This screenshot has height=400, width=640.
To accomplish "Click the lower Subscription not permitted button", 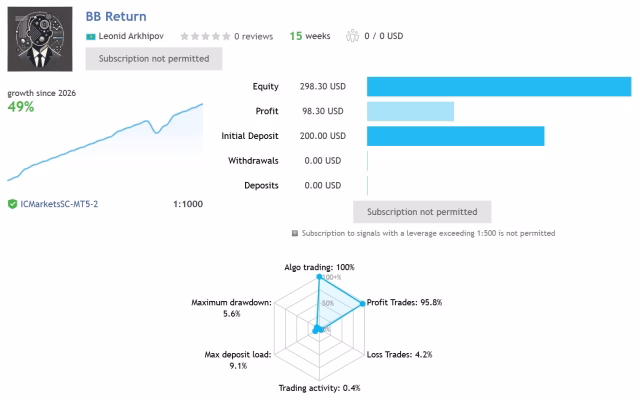I will point(422,212).
